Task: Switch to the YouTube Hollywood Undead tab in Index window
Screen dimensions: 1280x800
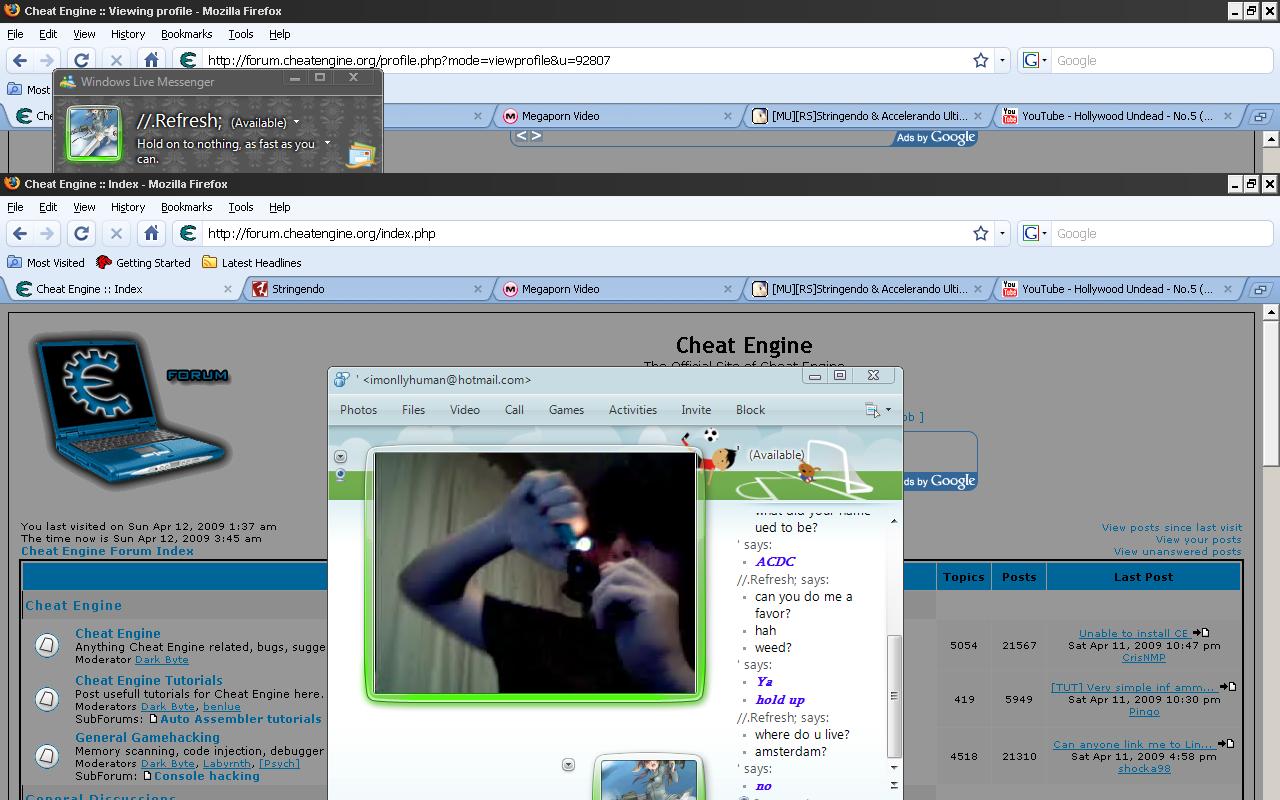Action: coord(1118,289)
